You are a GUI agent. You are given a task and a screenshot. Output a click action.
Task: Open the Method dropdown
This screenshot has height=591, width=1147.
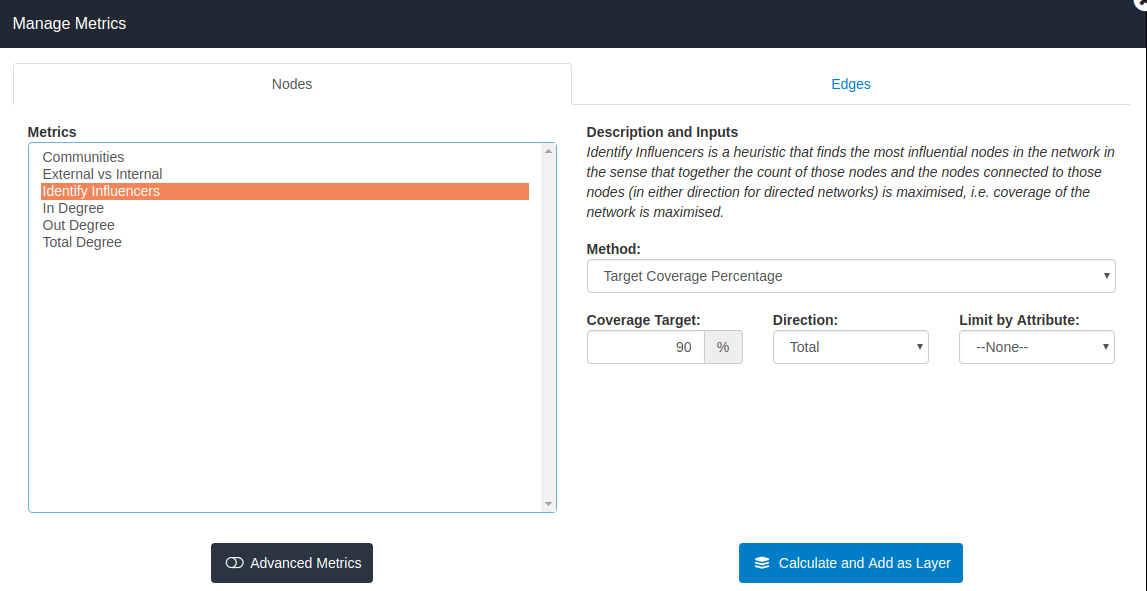pyautogui.click(x=851, y=276)
